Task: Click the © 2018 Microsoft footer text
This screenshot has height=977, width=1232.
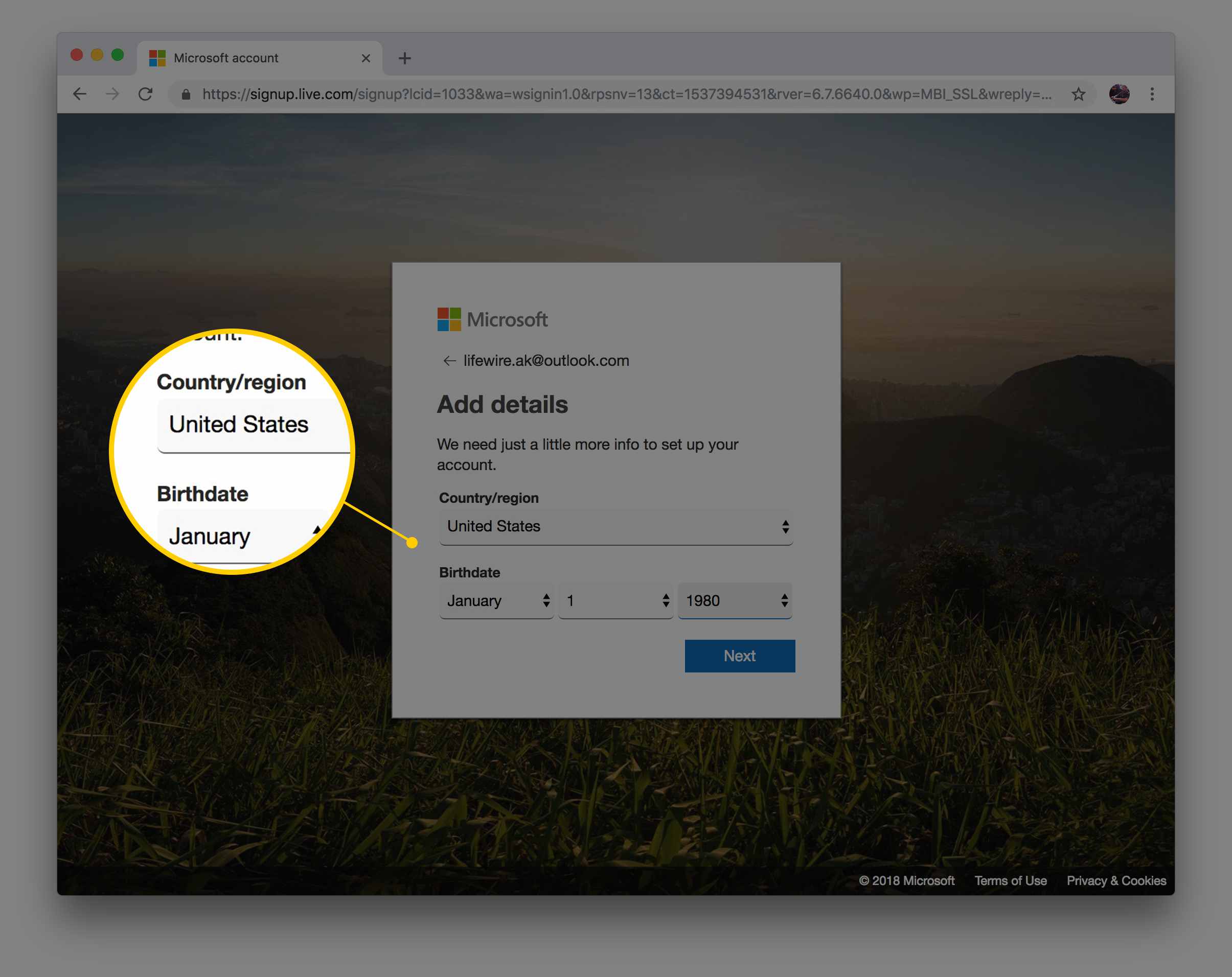Action: 907,880
